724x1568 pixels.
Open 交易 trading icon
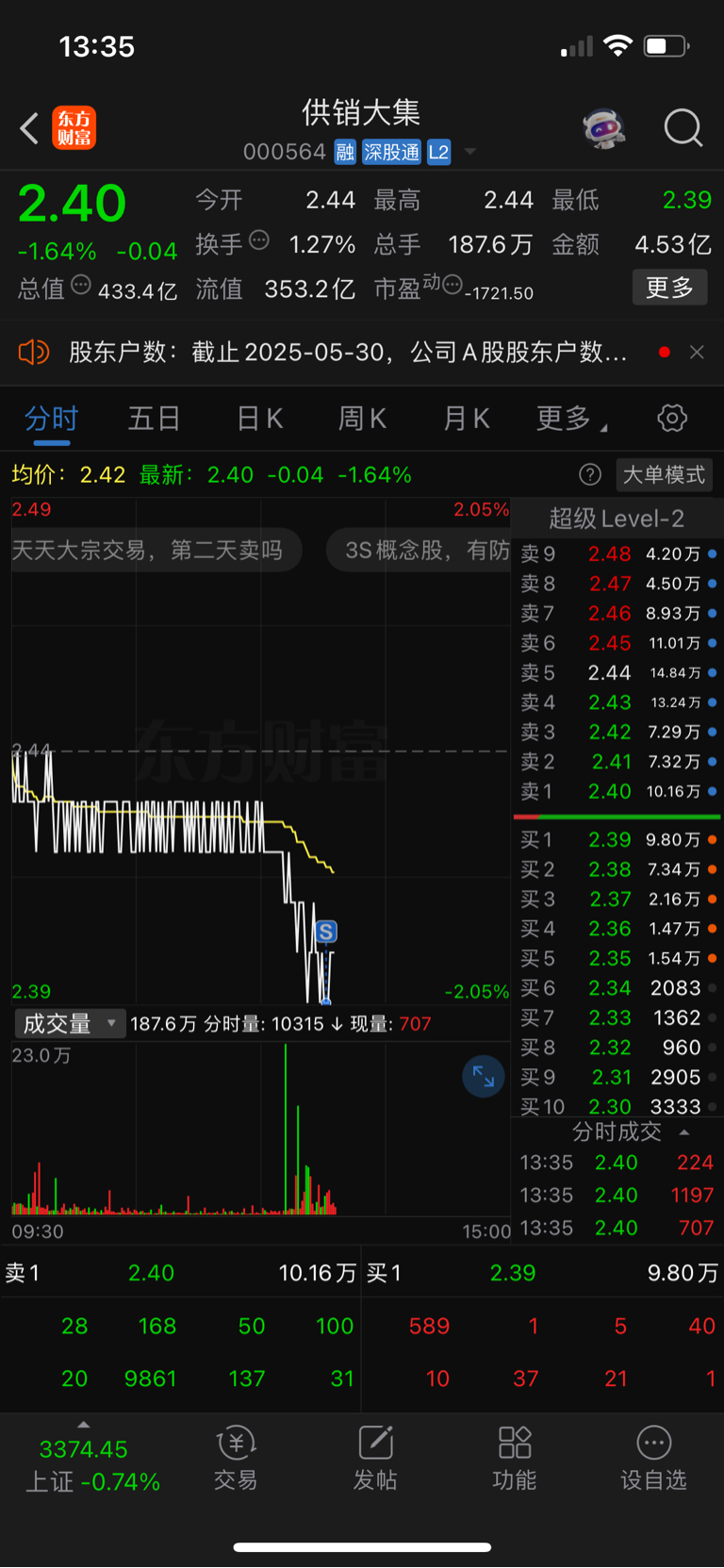(236, 1459)
